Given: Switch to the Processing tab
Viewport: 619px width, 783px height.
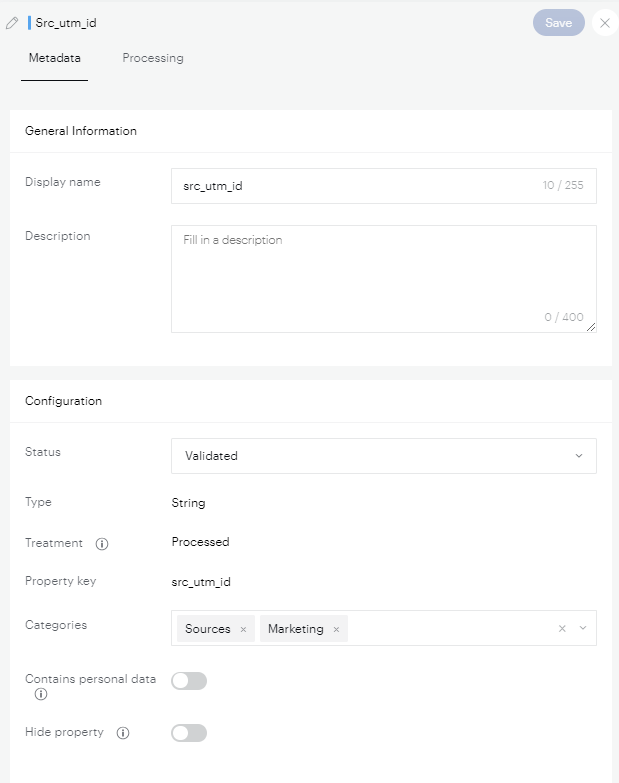Looking at the screenshot, I should (153, 58).
